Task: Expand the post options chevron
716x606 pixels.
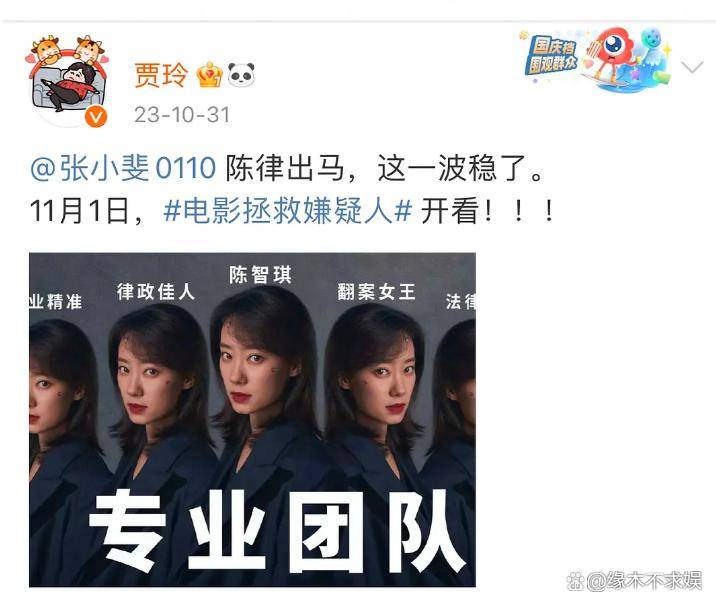Action: coord(692,68)
